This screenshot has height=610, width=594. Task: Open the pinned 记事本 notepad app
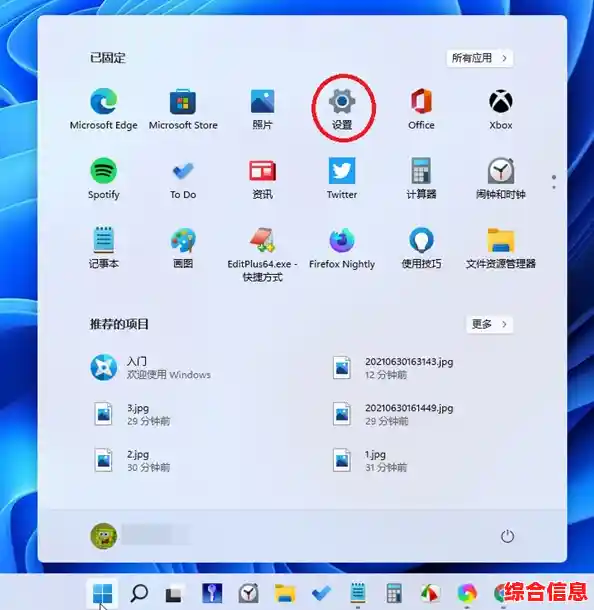[x=103, y=248]
